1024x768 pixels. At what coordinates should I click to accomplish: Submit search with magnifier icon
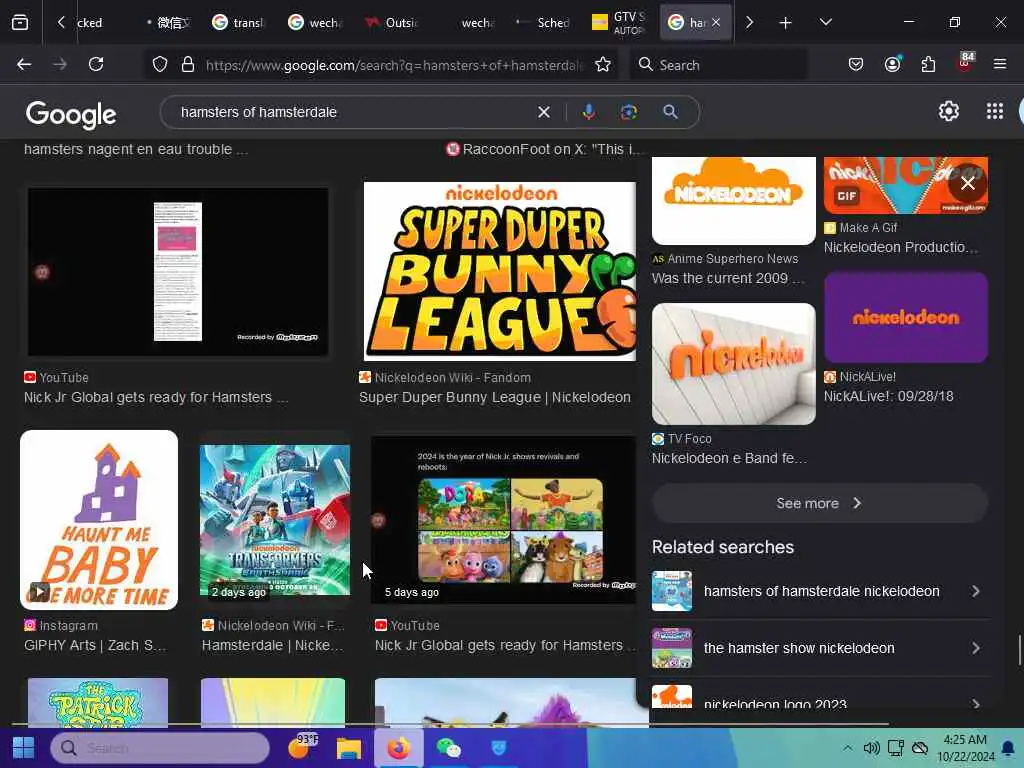pyautogui.click(x=670, y=112)
